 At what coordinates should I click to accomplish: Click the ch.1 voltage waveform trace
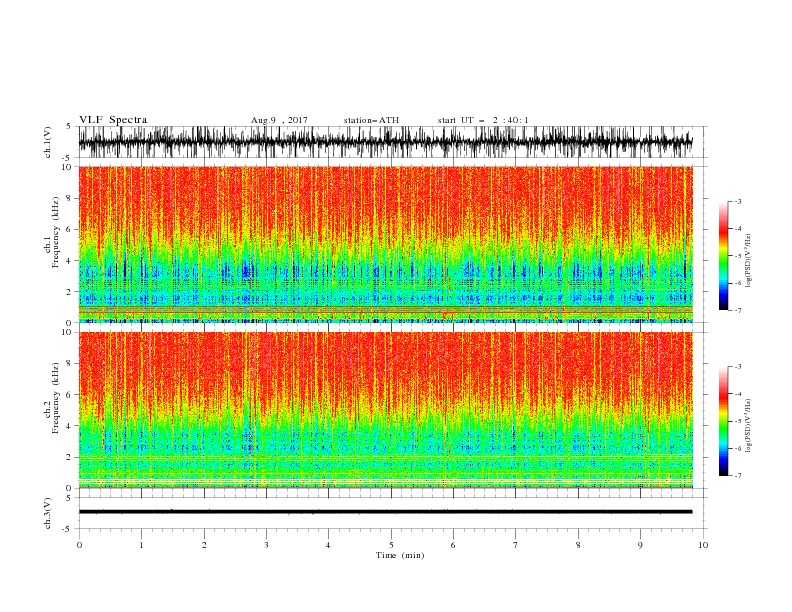click(x=385, y=142)
